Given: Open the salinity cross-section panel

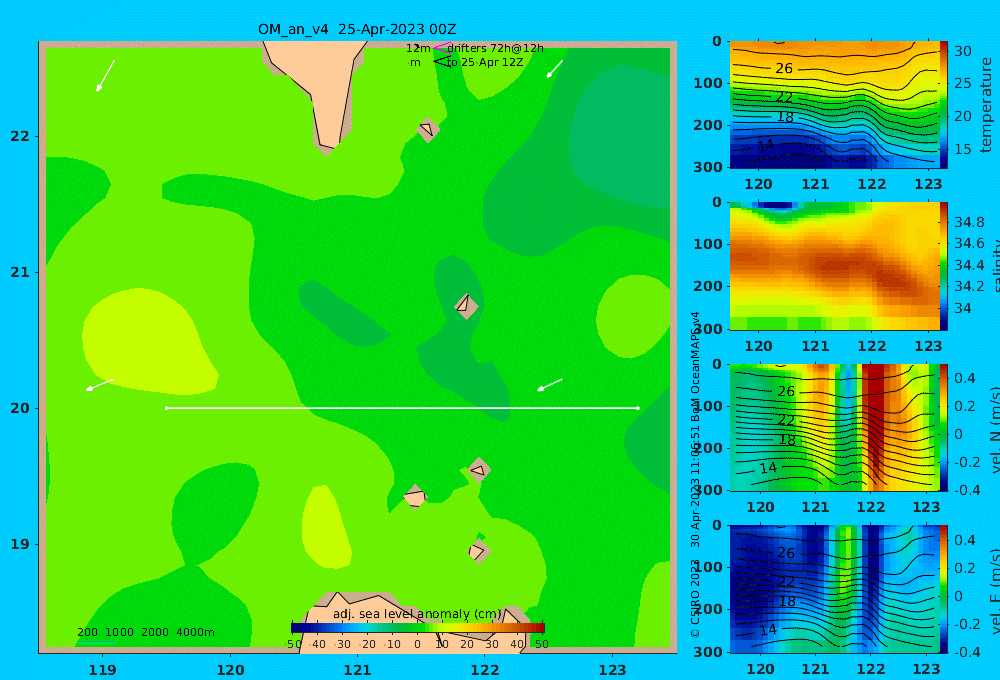Looking at the screenshot, I should pos(835,266).
